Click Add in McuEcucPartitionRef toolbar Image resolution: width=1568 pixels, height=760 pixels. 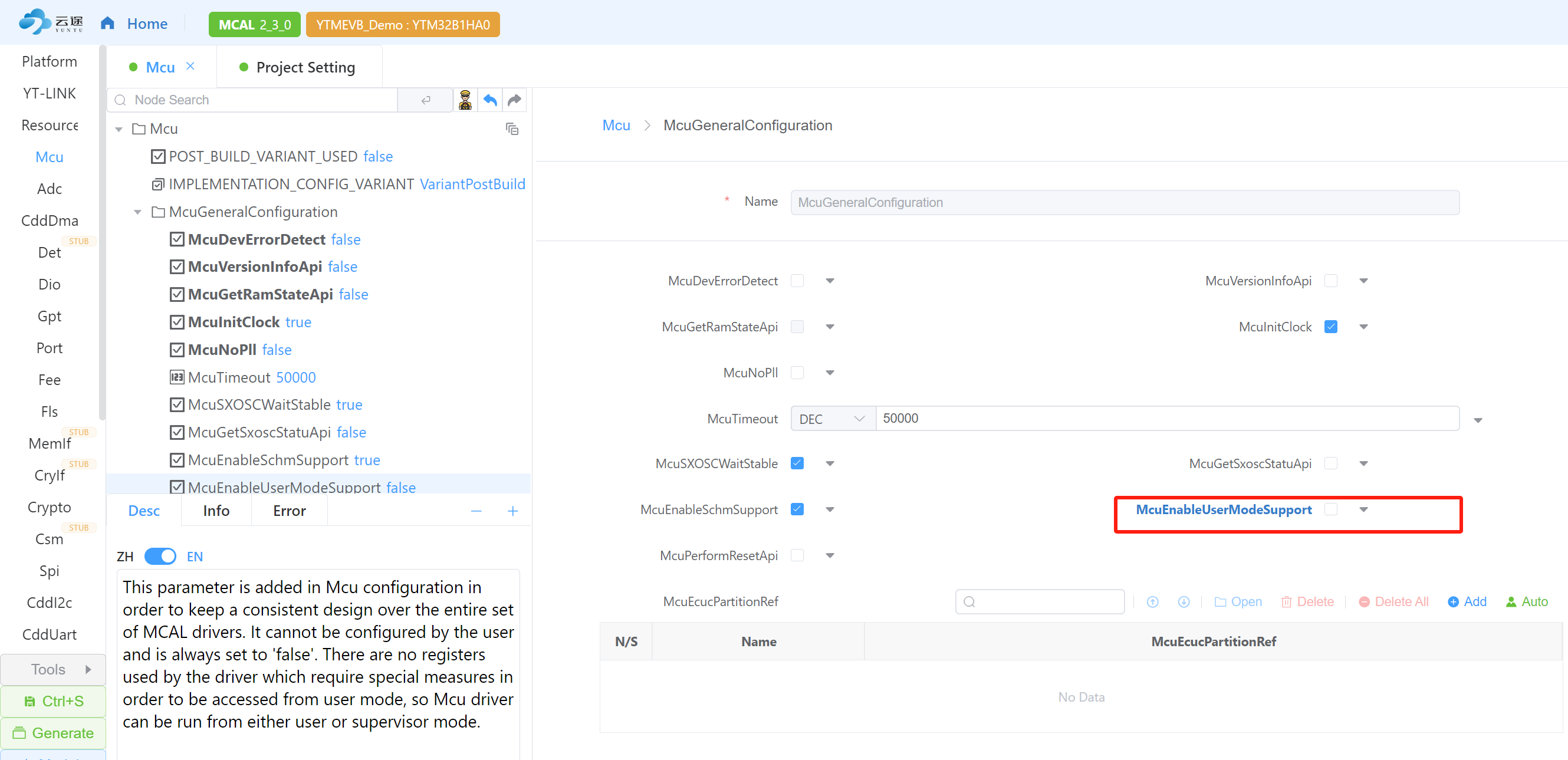tap(1467, 602)
